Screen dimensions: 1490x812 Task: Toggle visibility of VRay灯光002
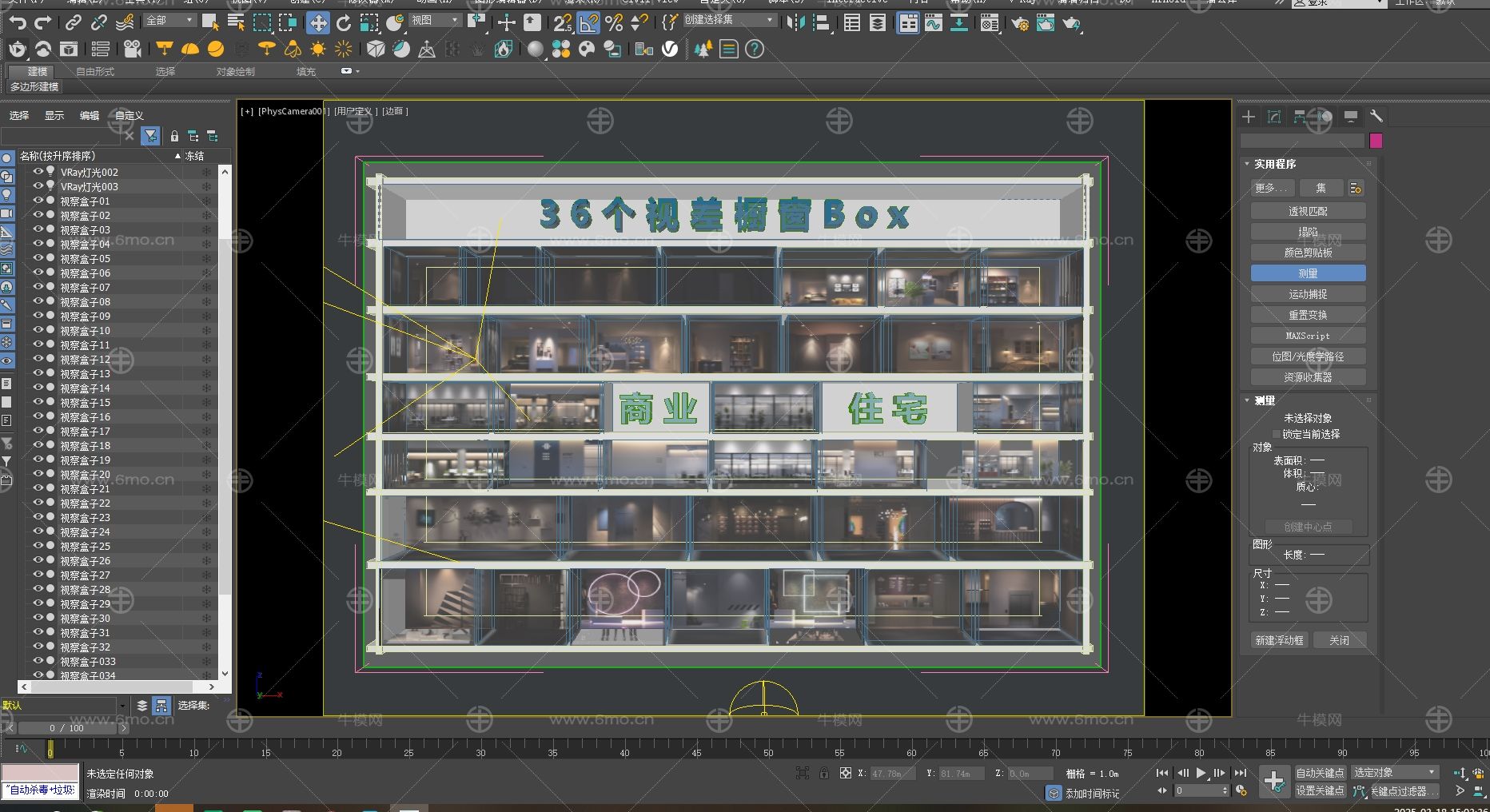click(37, 172)
